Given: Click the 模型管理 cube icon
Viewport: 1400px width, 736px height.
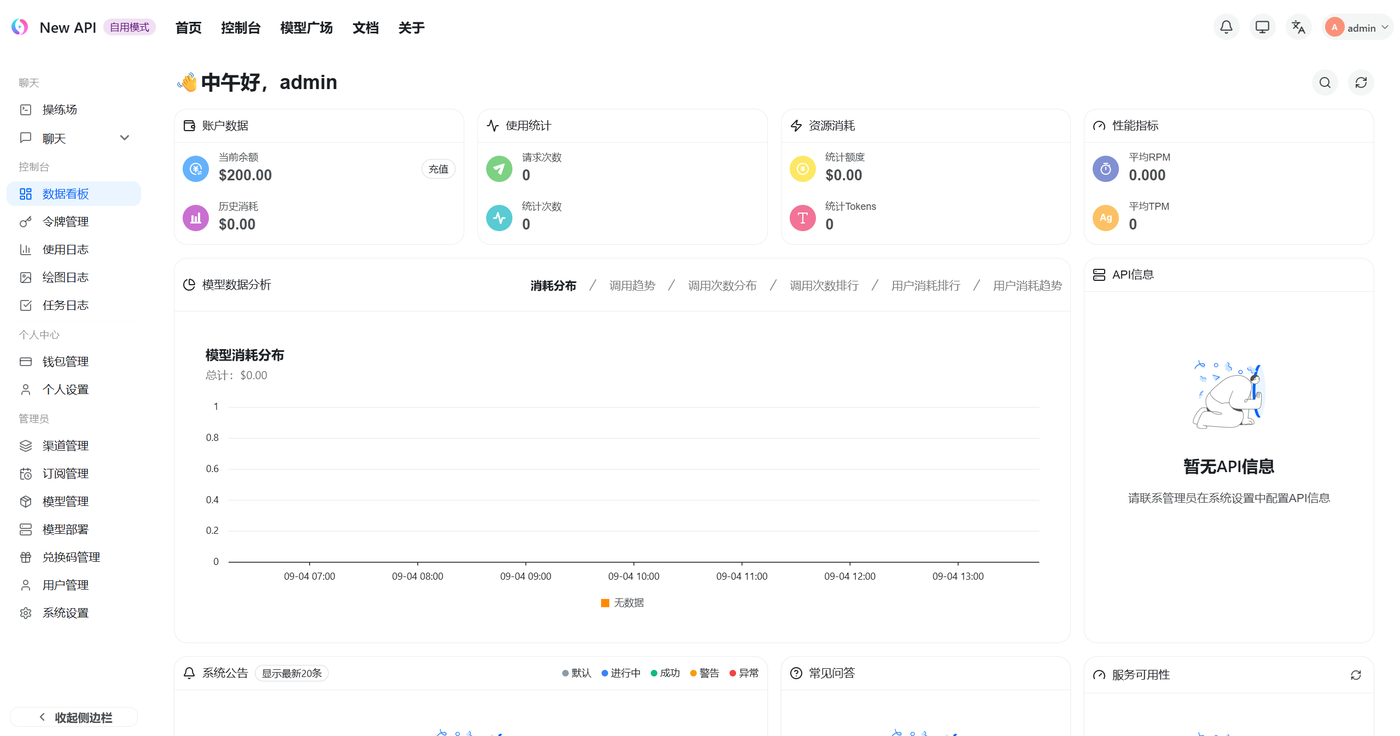Looking at the screenshot, I should (26, 502).
